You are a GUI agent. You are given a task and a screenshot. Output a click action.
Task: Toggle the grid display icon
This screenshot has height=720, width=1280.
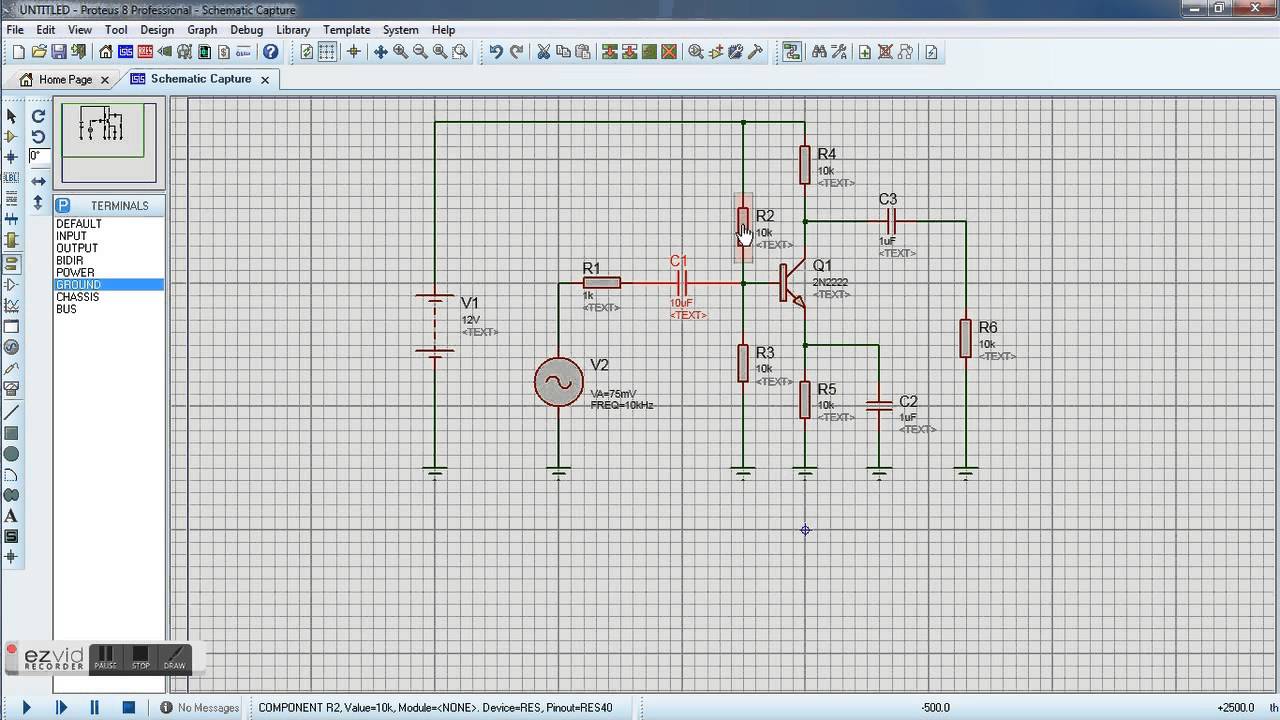(327, 52)
